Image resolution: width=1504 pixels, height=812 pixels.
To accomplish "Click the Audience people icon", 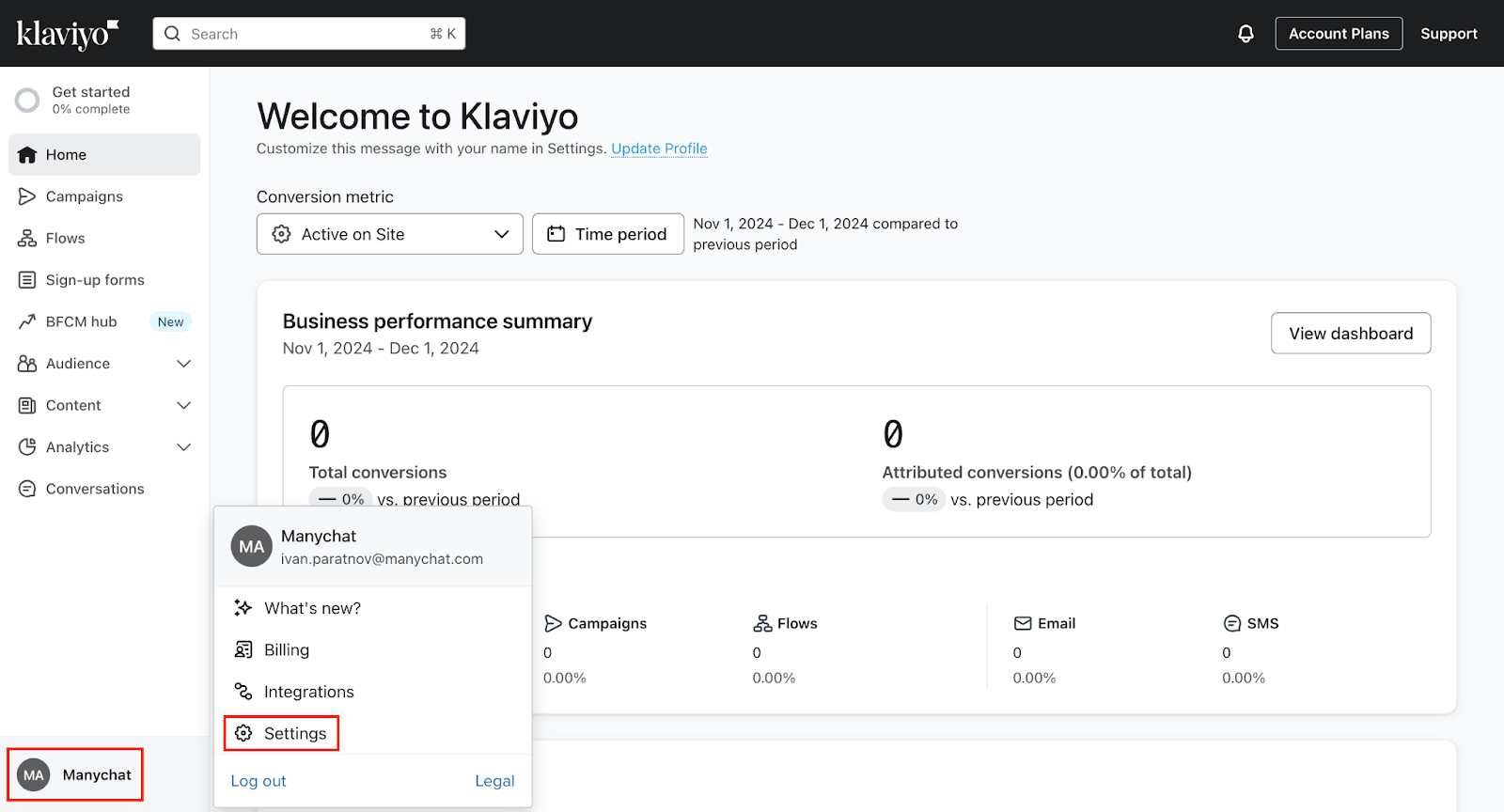I will coord(27,364).
